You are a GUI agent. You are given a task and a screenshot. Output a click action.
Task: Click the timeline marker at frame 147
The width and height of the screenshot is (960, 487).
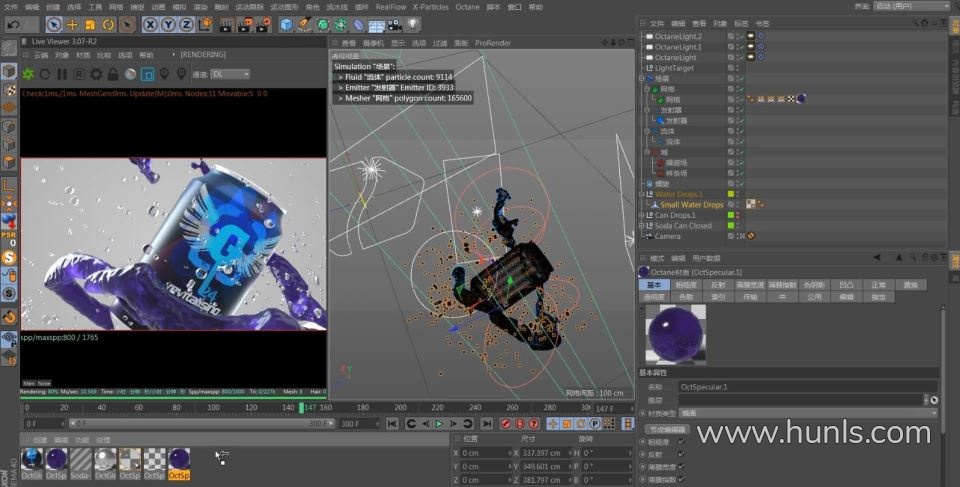(x=301, y=407)
